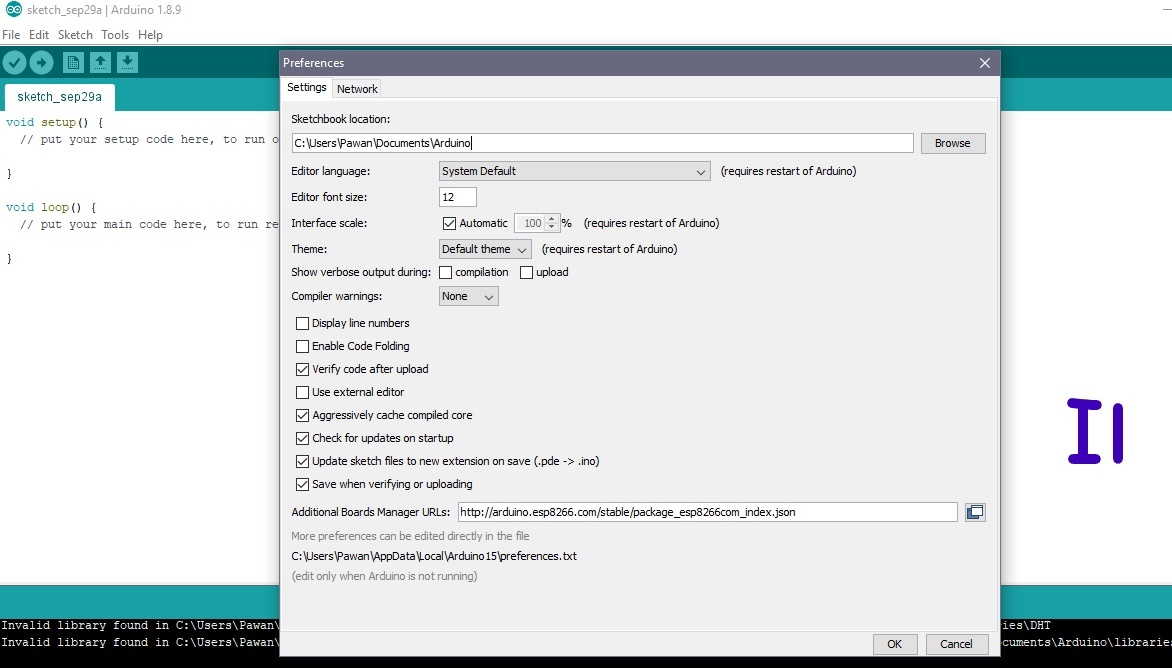Select the Settings tab
Screen dimensions: 1172x668
[306, 87]
